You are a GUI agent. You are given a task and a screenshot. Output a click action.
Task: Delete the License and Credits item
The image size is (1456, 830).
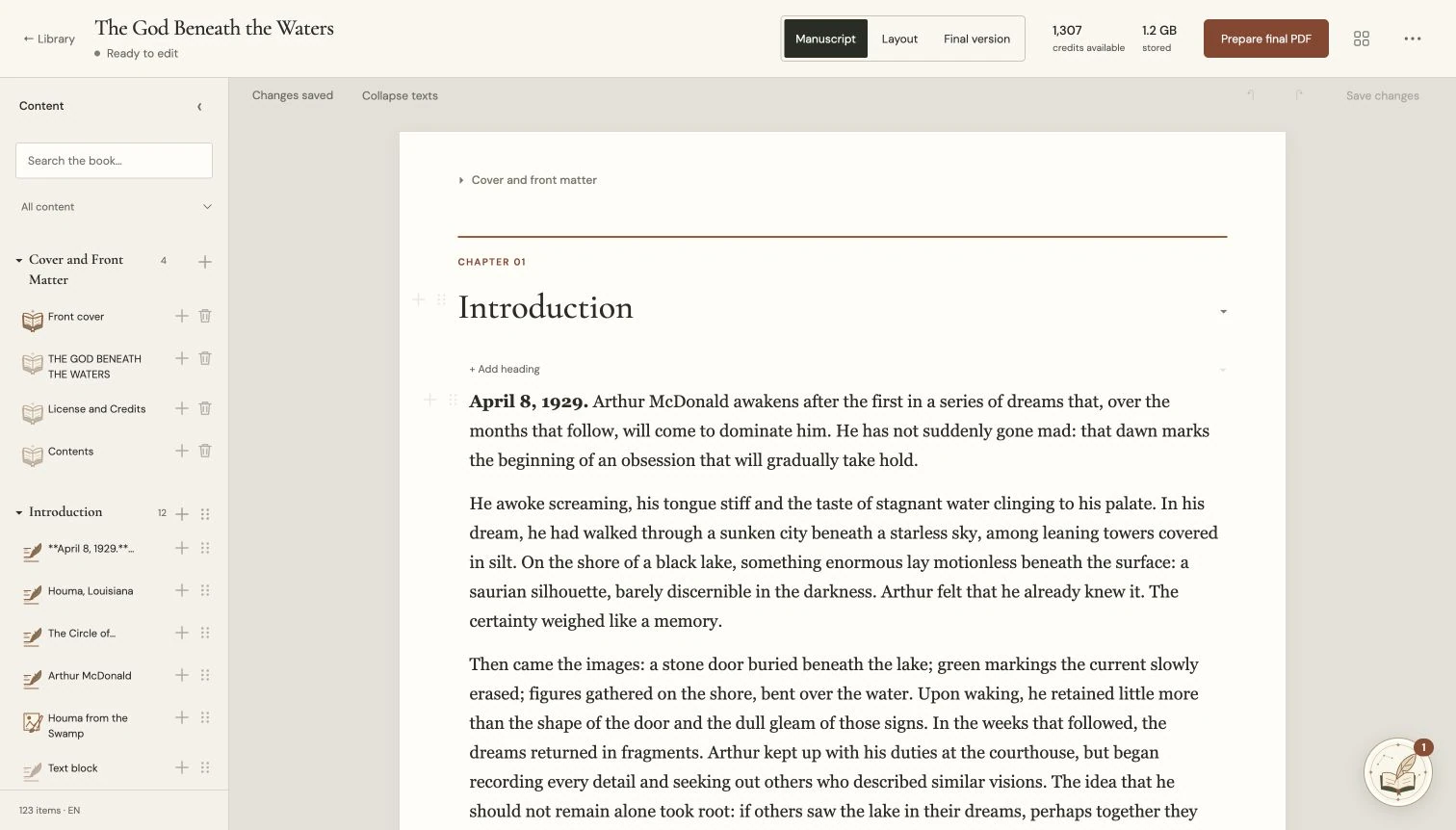[x=205, y=408]
